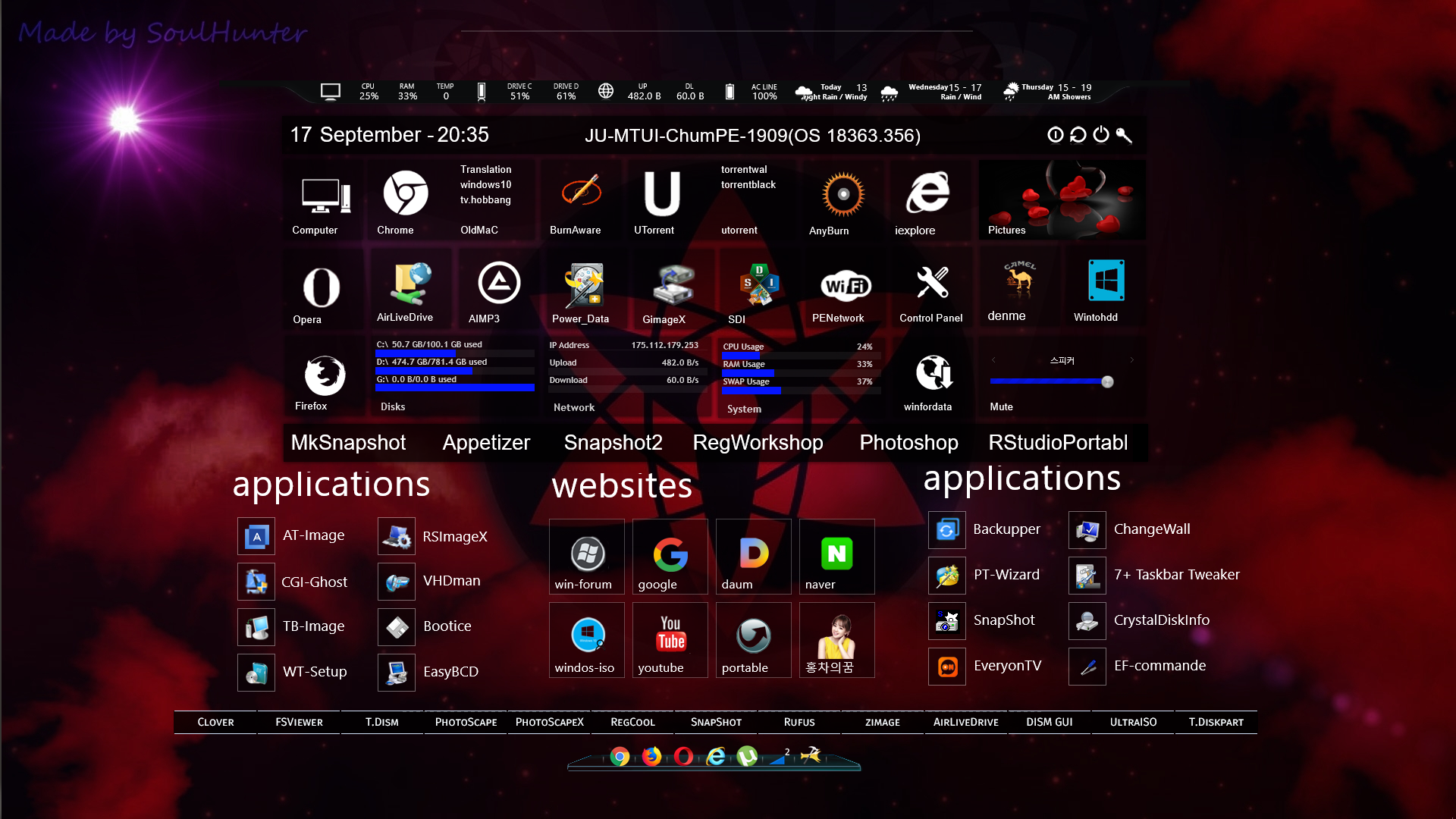
Task: Open the google website tile
Action: 670,557
